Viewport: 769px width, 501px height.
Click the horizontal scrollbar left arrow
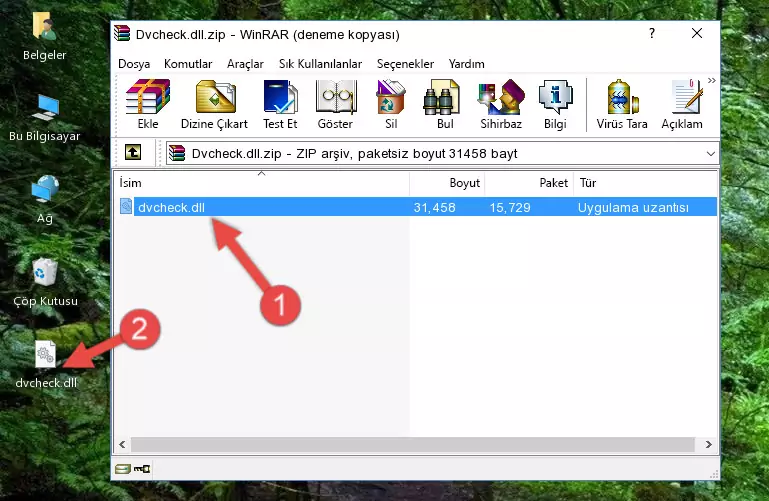(x=122, y=445)
